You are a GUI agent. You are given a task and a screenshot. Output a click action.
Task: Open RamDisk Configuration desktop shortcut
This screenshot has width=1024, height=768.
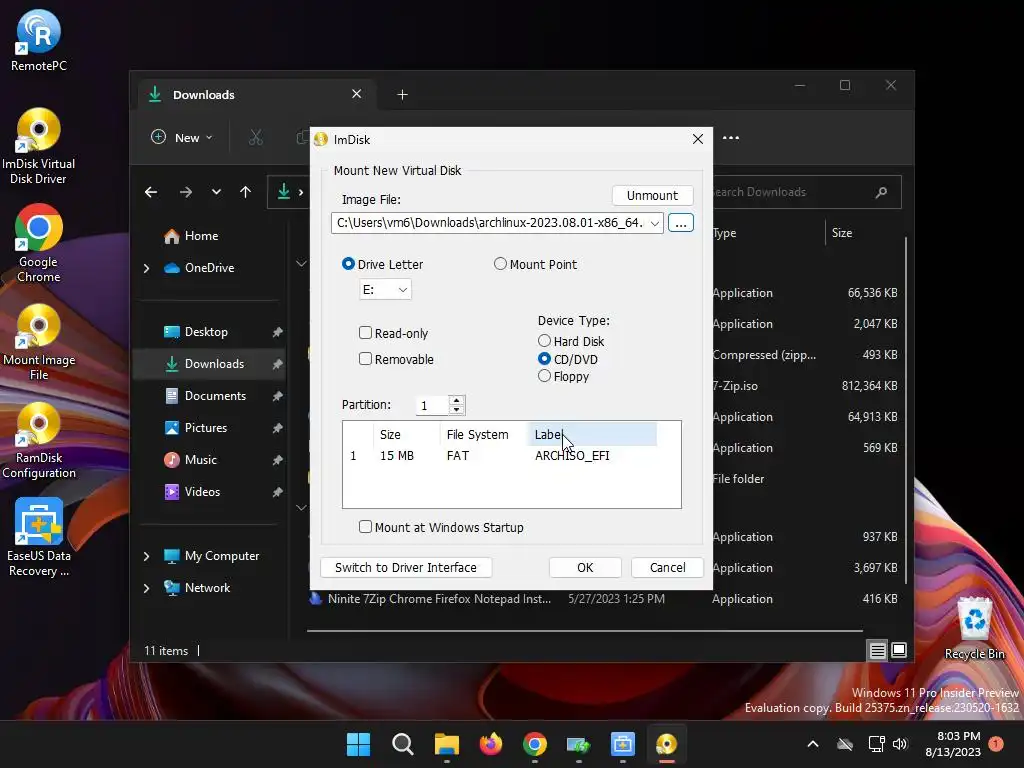[39, 441]
